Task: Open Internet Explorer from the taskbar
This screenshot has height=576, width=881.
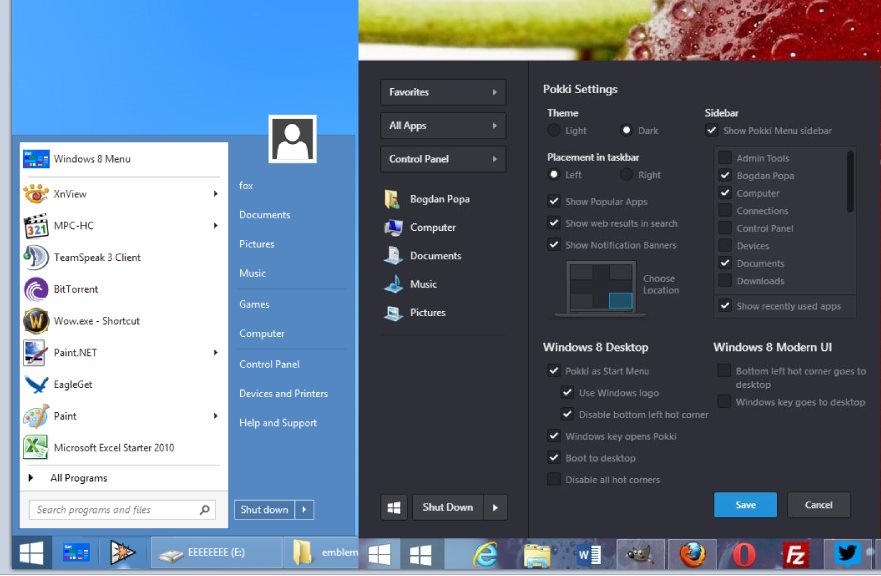Action: point(484,555)
